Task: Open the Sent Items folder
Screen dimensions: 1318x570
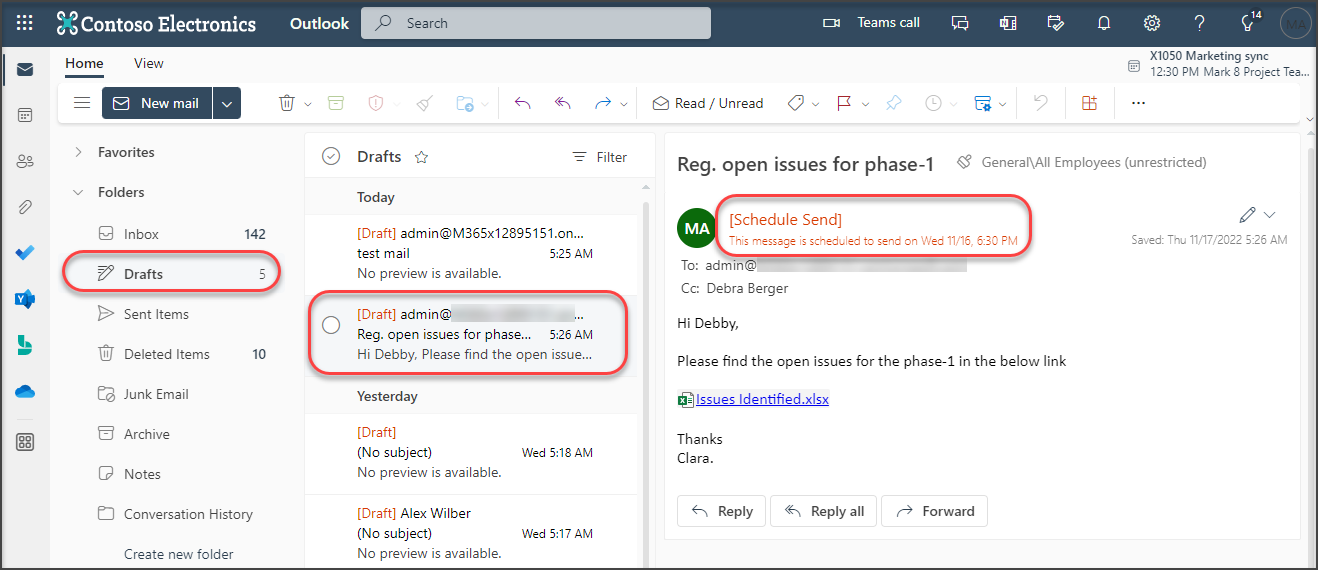Action: 156,314
